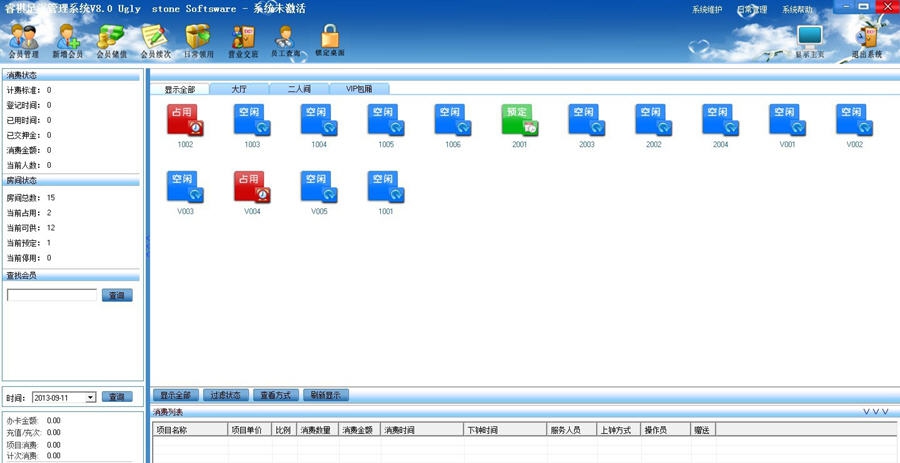This screenshot has width=900, height=463.
Task: Open 营业交班 shift handover icon
Action: tap(244, 40)
